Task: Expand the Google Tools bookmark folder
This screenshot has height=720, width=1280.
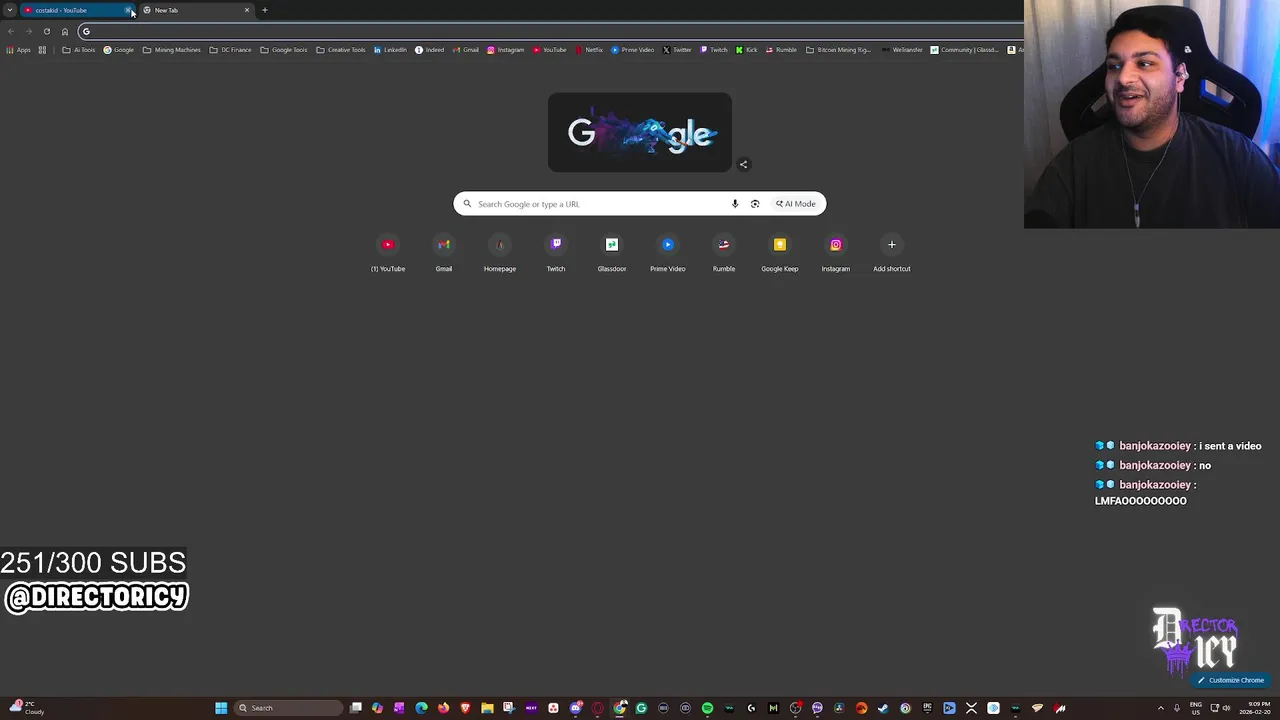Action: point(284,50)
